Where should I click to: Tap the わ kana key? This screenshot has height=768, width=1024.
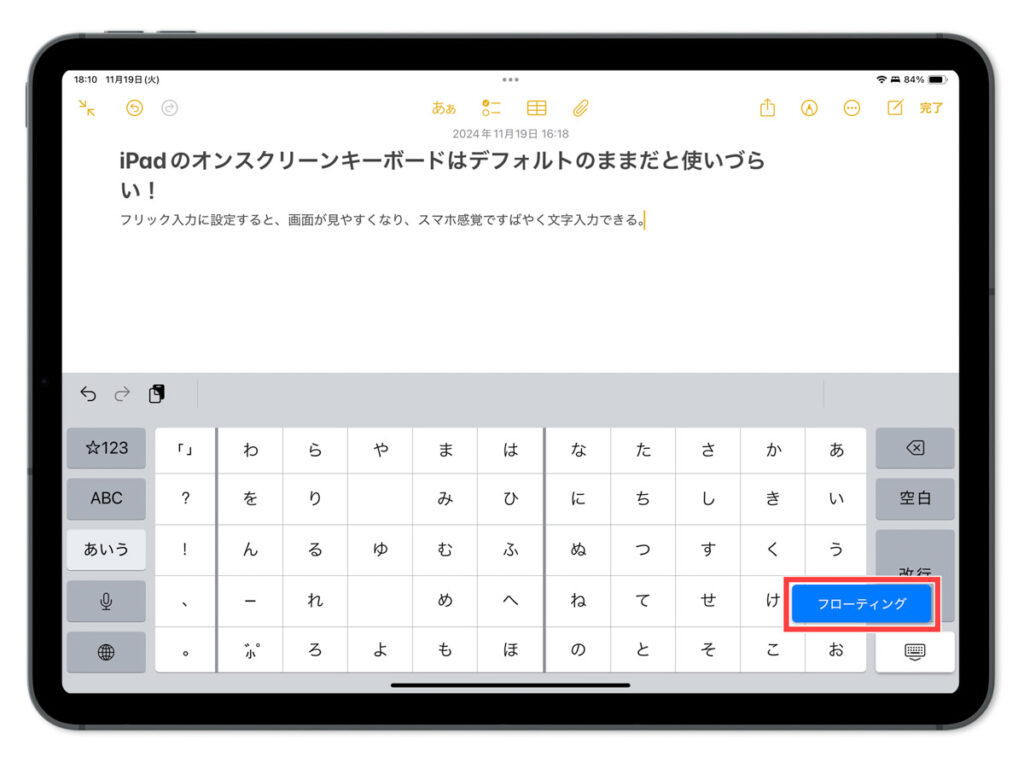pos(251,450)
